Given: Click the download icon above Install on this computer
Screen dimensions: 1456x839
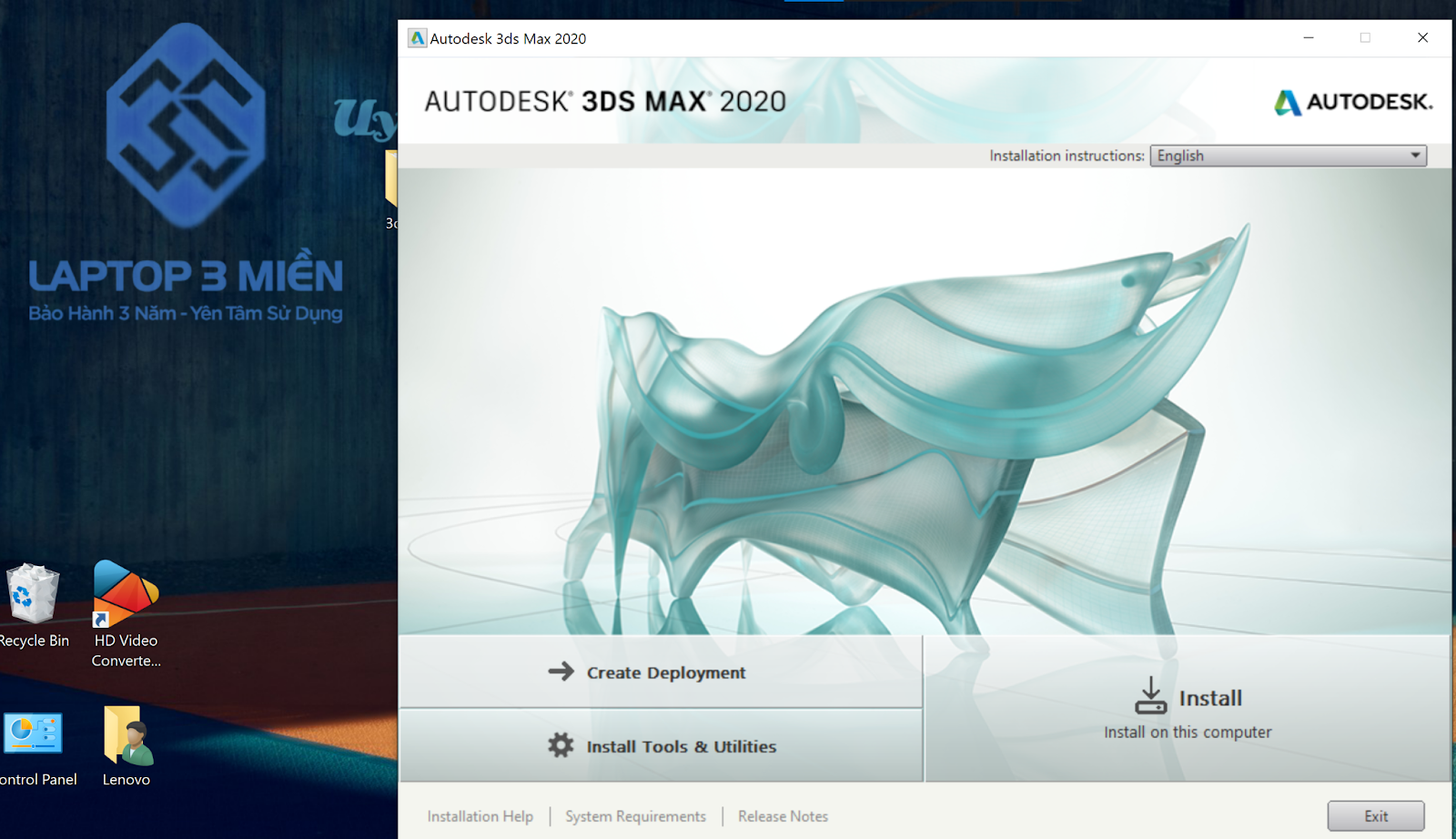Looking at the screenshot, I should click(x=1150, y=696).
